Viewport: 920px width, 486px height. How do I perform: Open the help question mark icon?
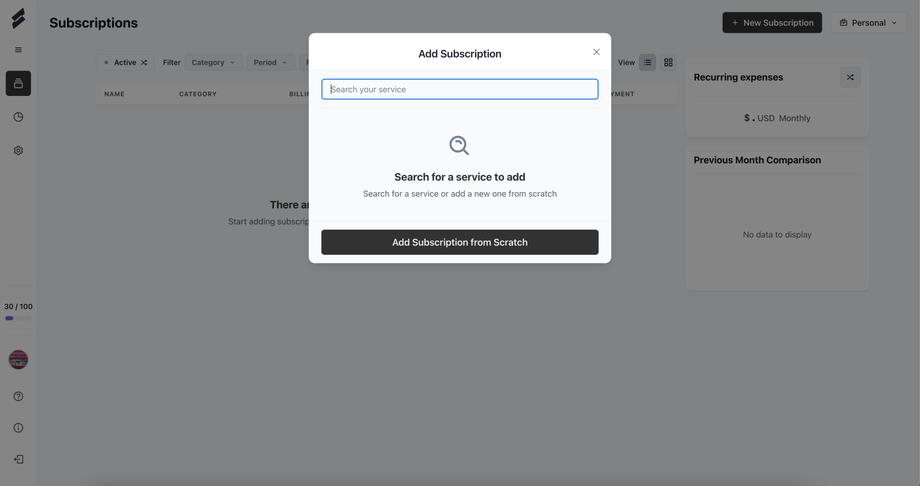tap(18, 396)
